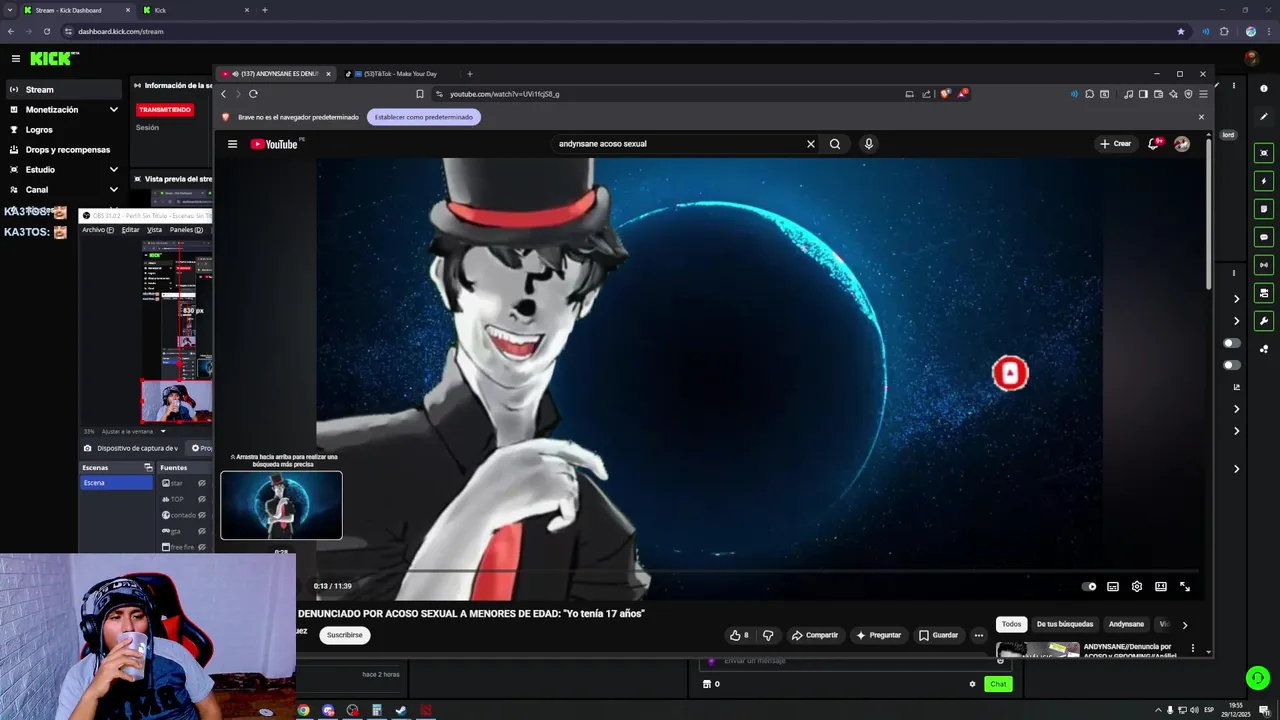This screenshot has height=720, width=1280.
Task: Expand the Canal sidebar section
Action: [113, 190]
